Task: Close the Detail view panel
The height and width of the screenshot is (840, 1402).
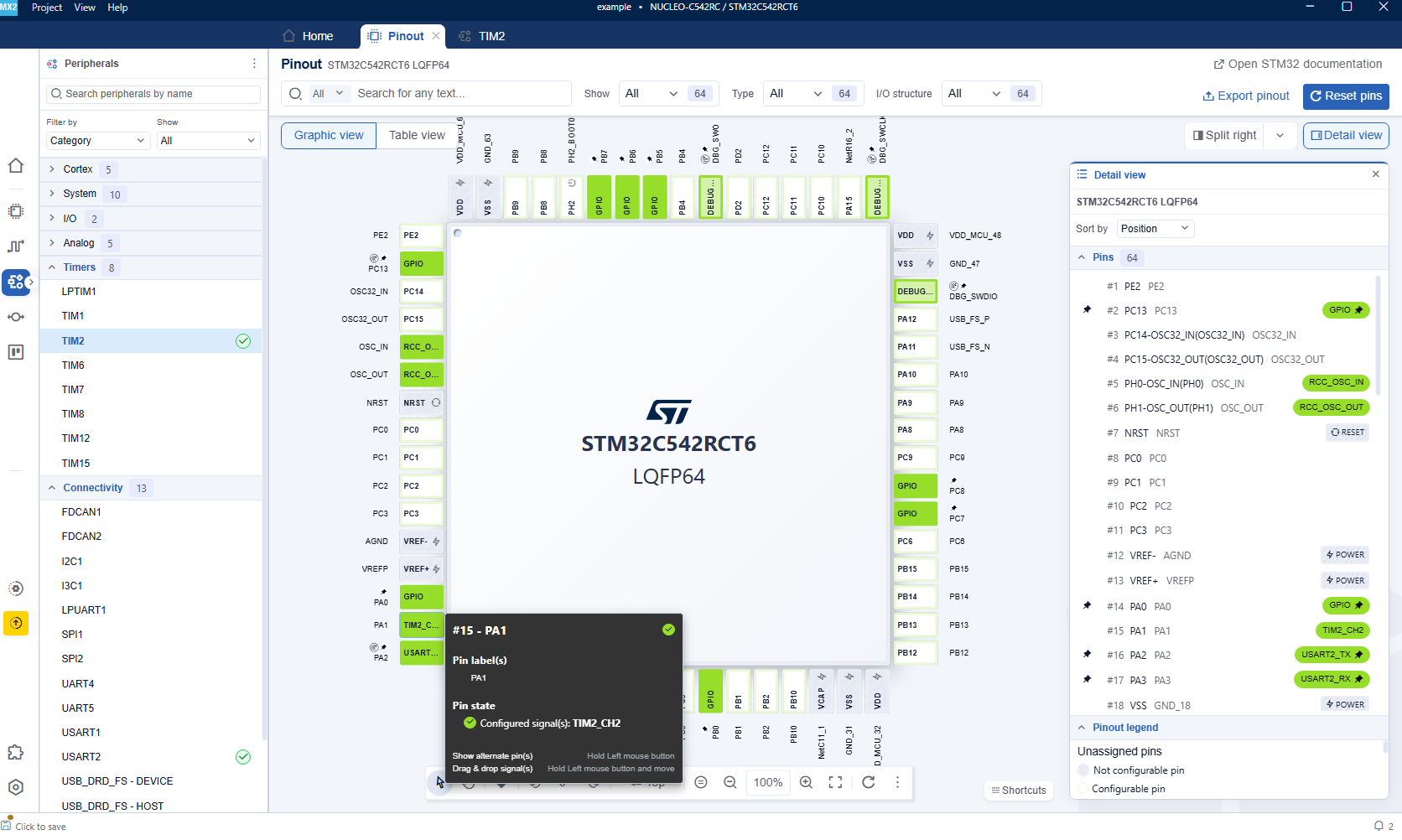Action: (1375, 174)
